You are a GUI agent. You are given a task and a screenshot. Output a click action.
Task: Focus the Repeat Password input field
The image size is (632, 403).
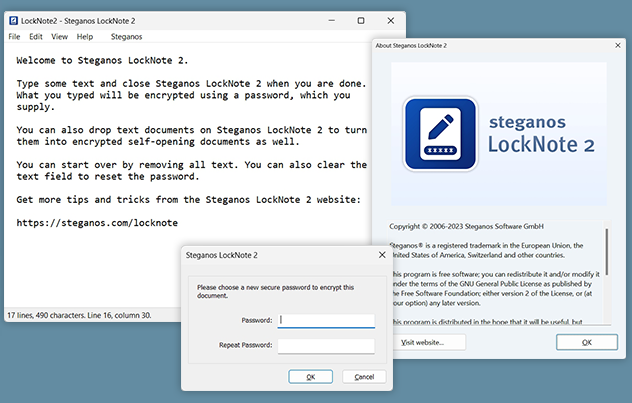326,346
